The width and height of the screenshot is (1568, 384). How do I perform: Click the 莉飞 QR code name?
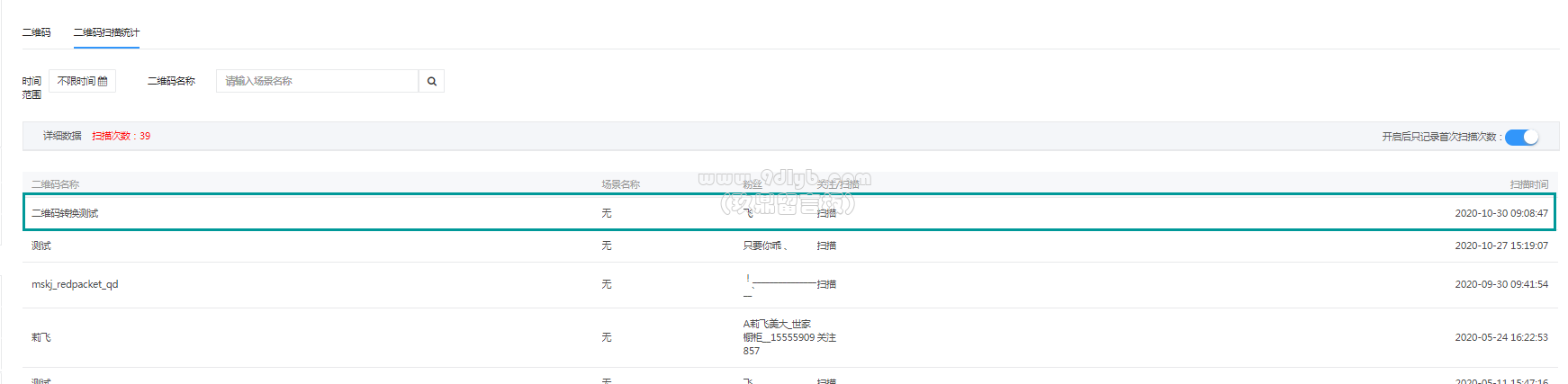click(x=41, y=337)
